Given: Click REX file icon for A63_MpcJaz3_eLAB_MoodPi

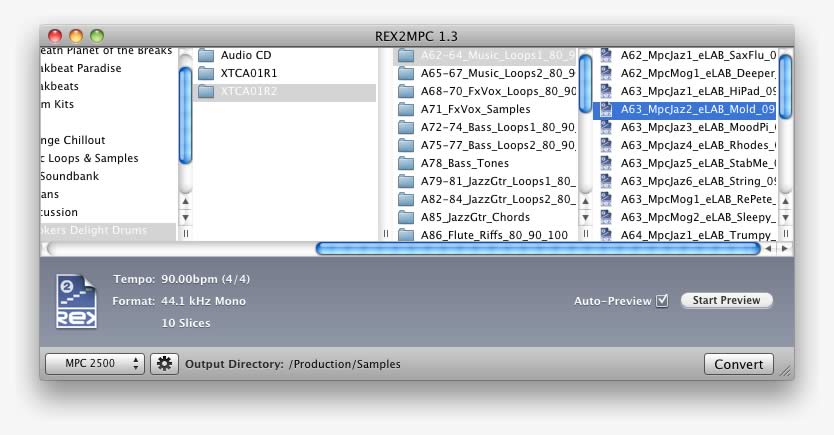Looking at the screenshot, I should coord(606,127).
